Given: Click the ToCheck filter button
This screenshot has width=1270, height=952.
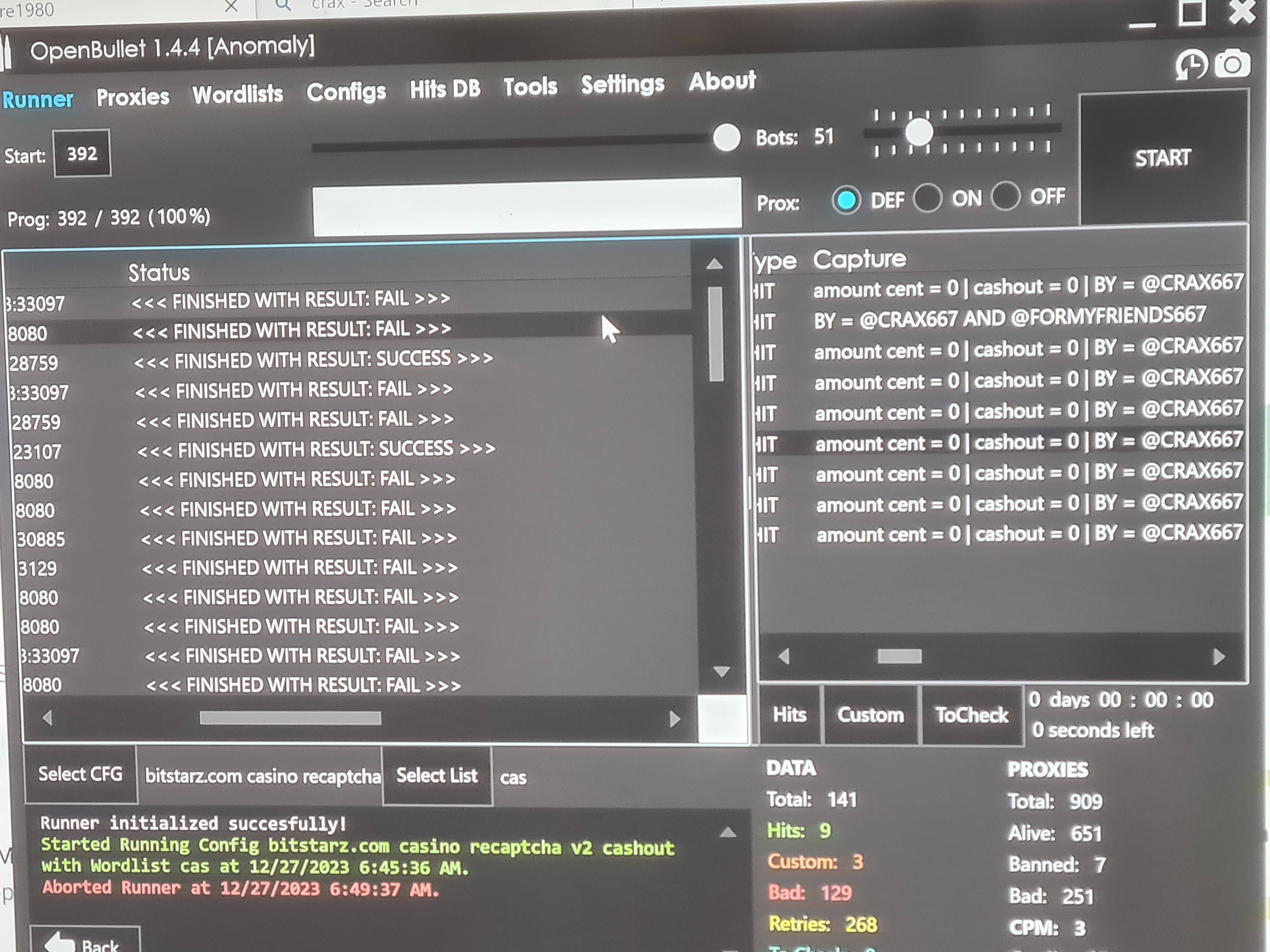Looking at the screenshot, I should coord(971,715).
